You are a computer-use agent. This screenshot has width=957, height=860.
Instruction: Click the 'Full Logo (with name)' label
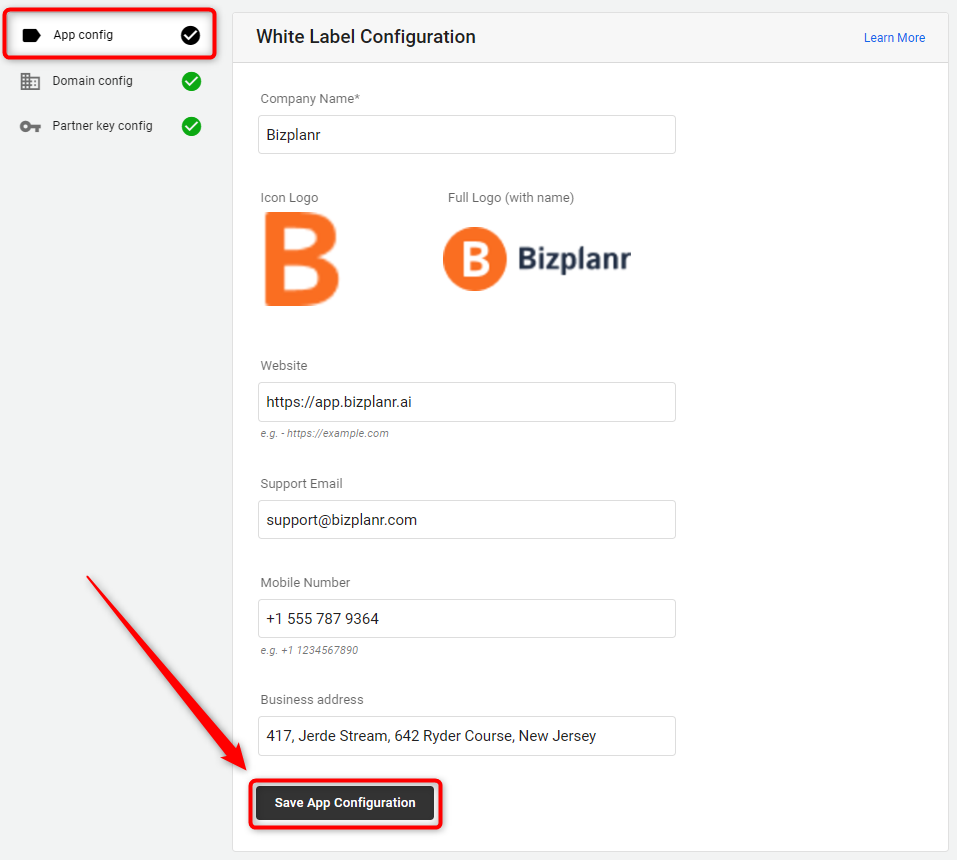511,198
